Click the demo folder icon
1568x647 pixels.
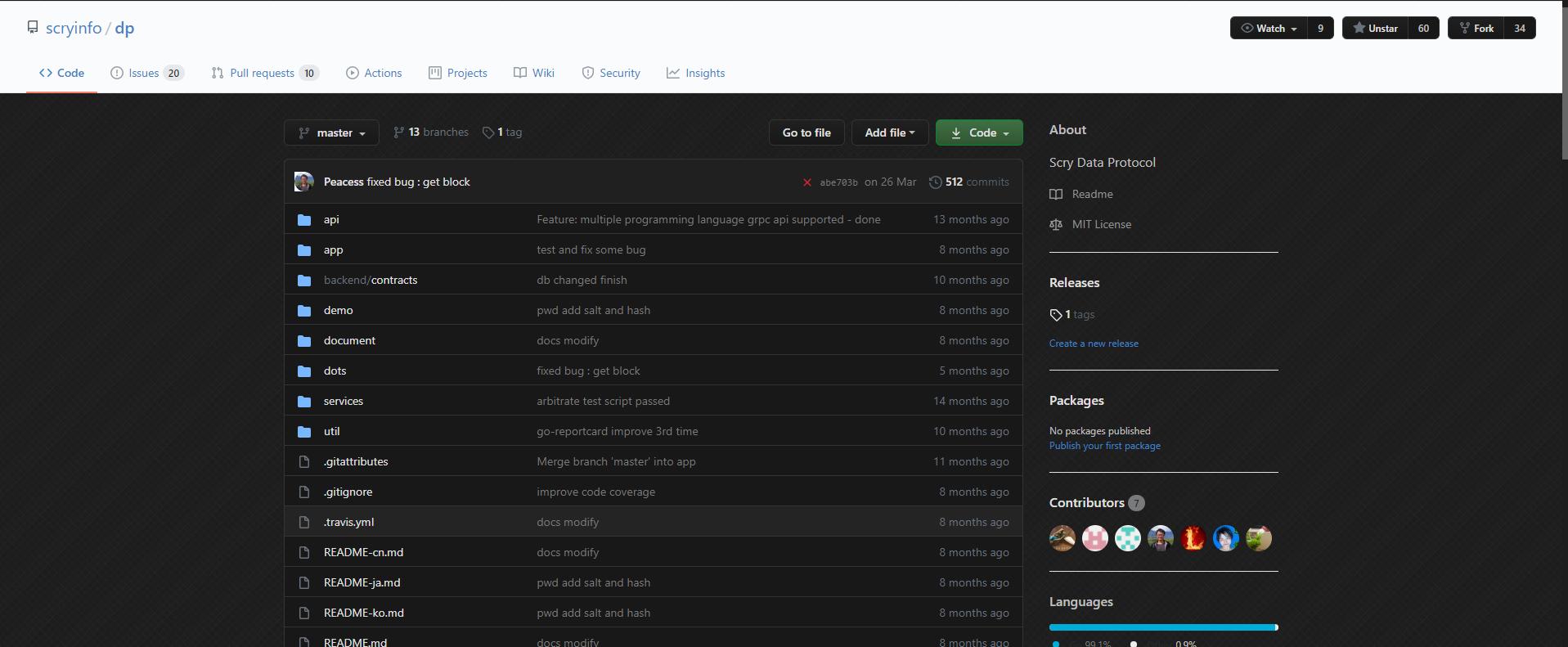pos(304,310)
